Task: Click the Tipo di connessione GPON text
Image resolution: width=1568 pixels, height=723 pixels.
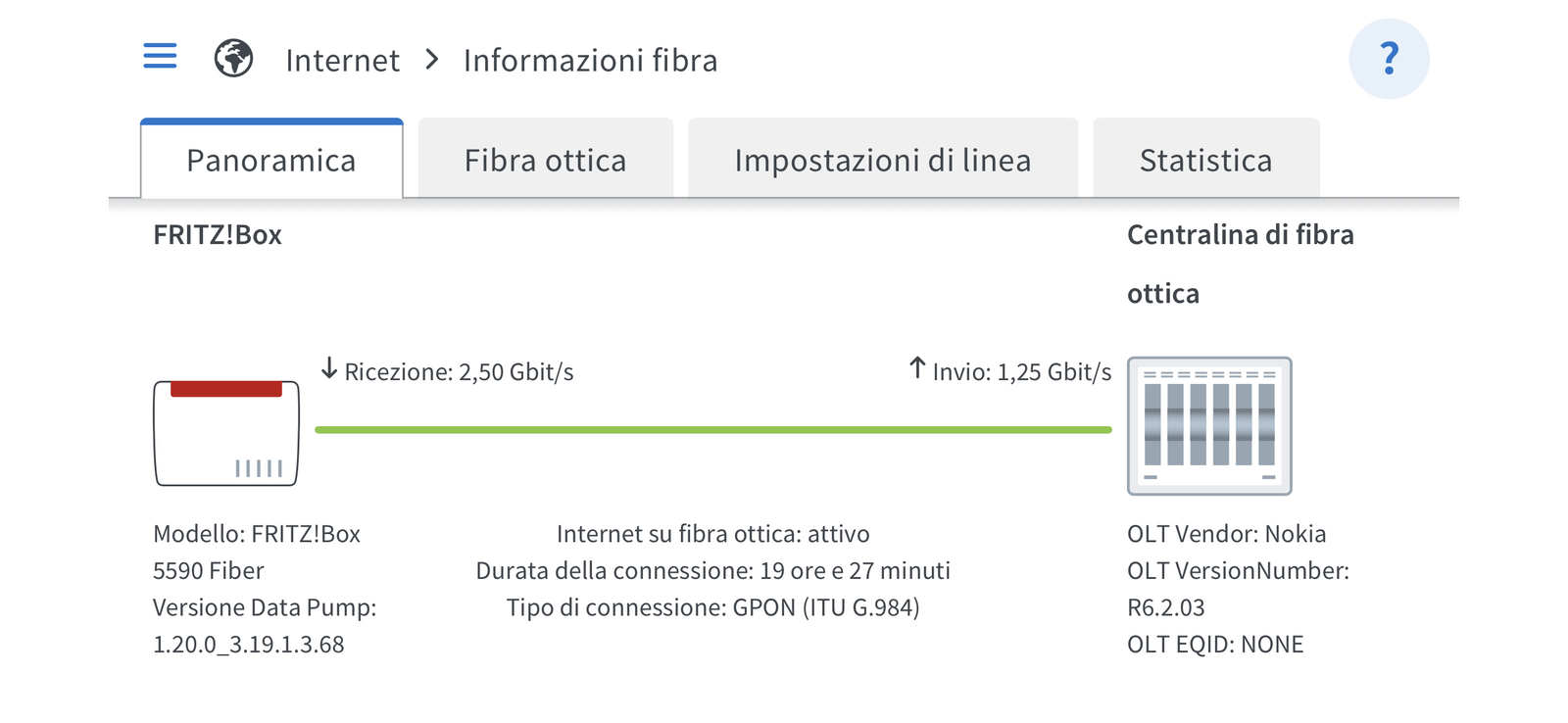Action: (713, 607)
